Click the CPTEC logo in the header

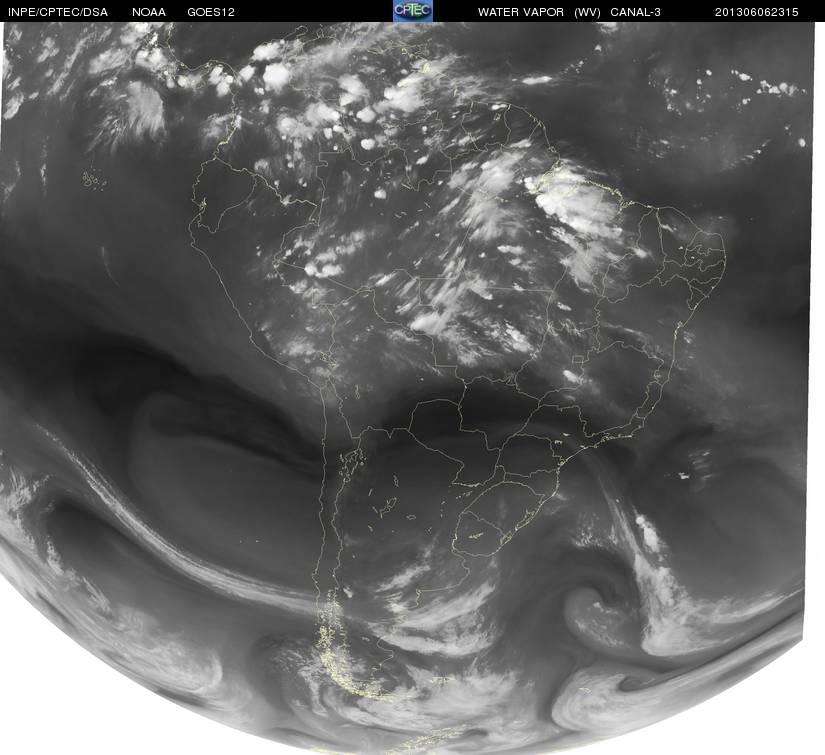[413, 11]
